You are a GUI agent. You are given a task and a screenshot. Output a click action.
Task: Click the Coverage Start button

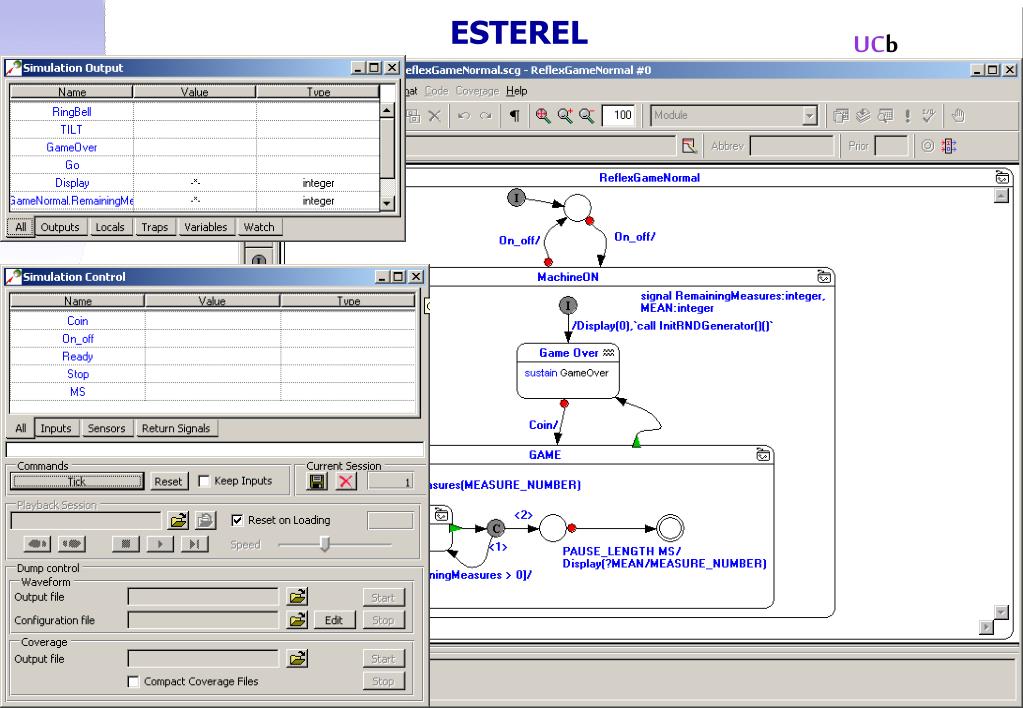tap(383, 658)
